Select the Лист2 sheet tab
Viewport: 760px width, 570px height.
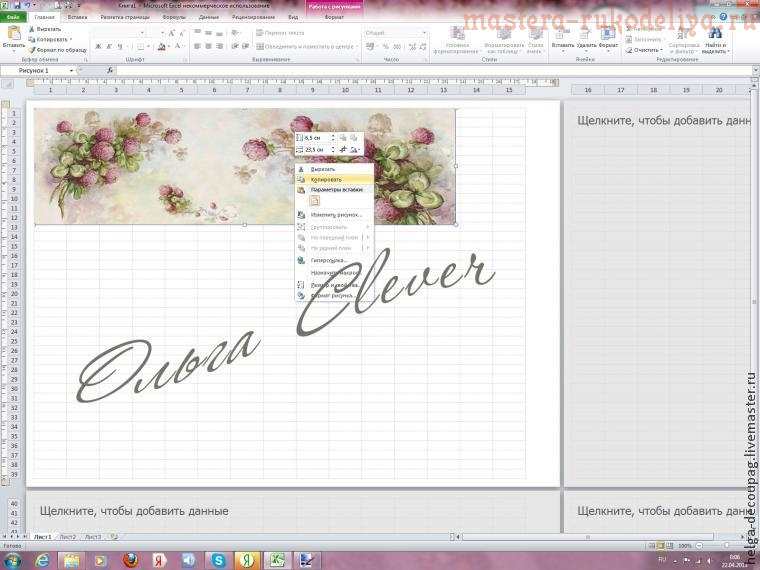point(68,537)
